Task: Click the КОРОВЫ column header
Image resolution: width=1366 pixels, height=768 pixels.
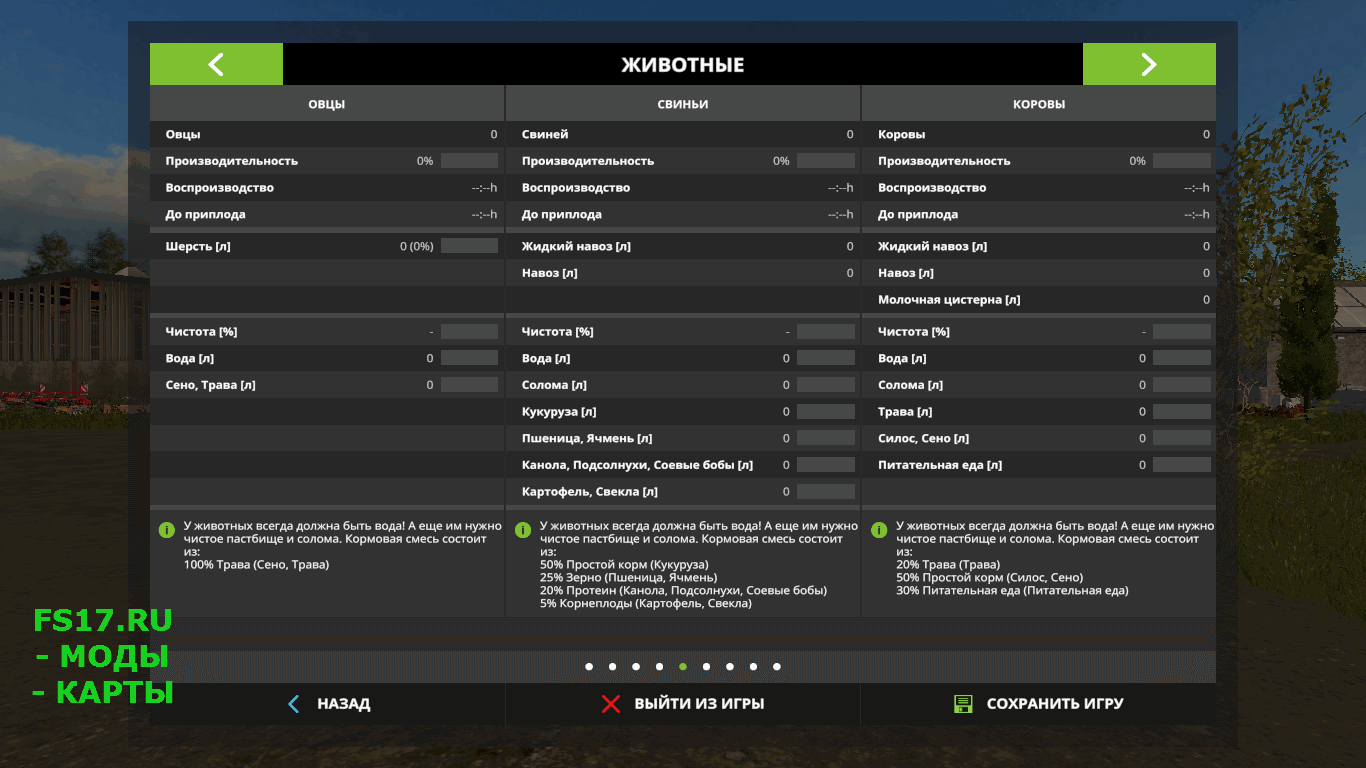Action: 1039,104
